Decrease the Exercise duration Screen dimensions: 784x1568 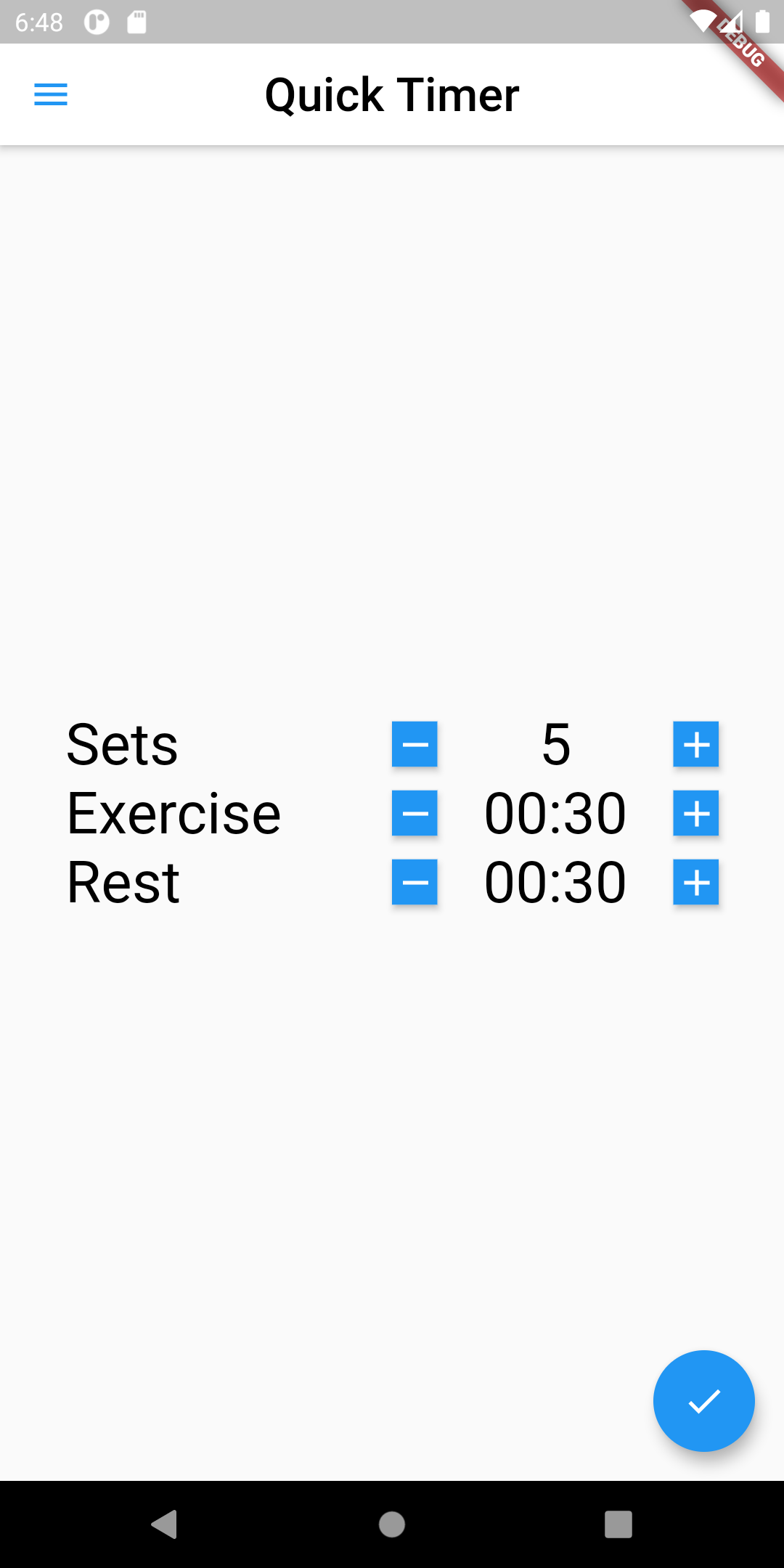pyautogui.click(x=415, y=813)
